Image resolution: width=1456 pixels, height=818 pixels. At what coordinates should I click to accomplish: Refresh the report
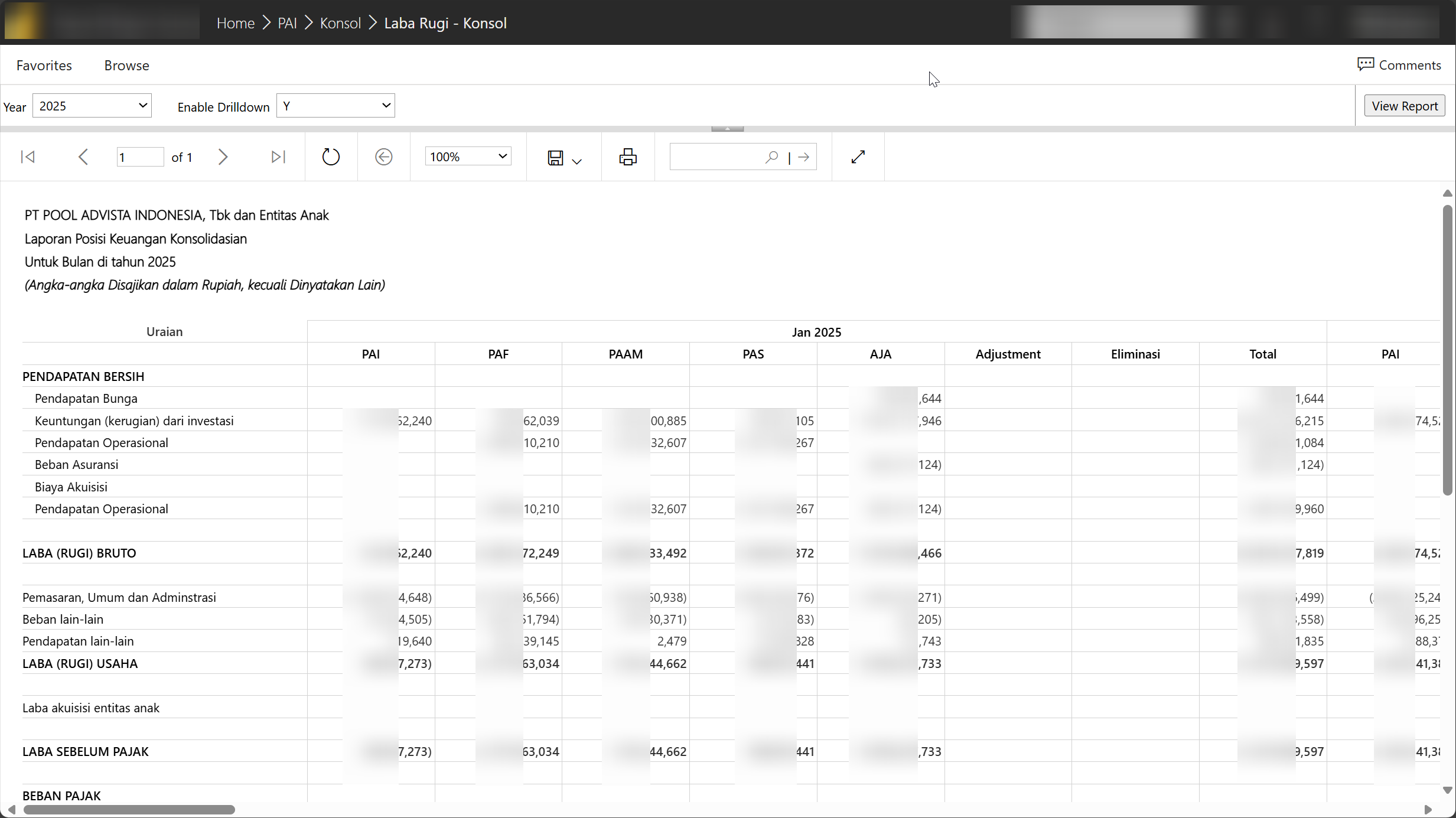click(331, 157)
